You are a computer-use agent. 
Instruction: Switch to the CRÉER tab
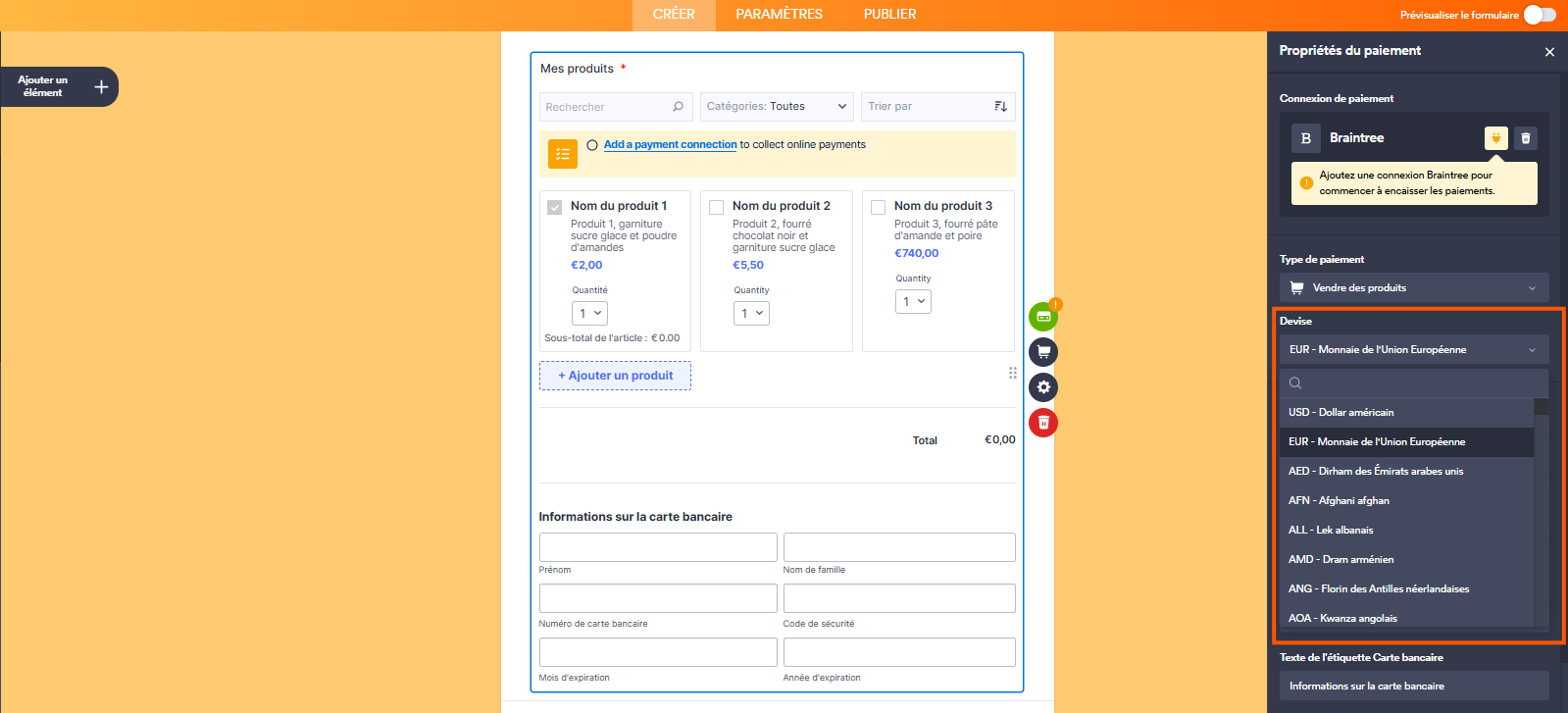[x=674, y=15]
